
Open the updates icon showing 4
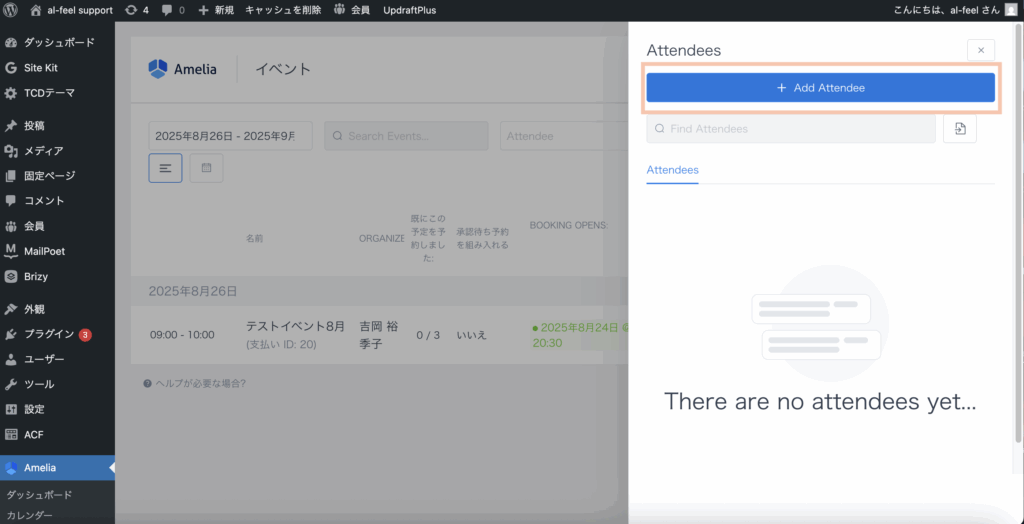(x=138, y=10)
